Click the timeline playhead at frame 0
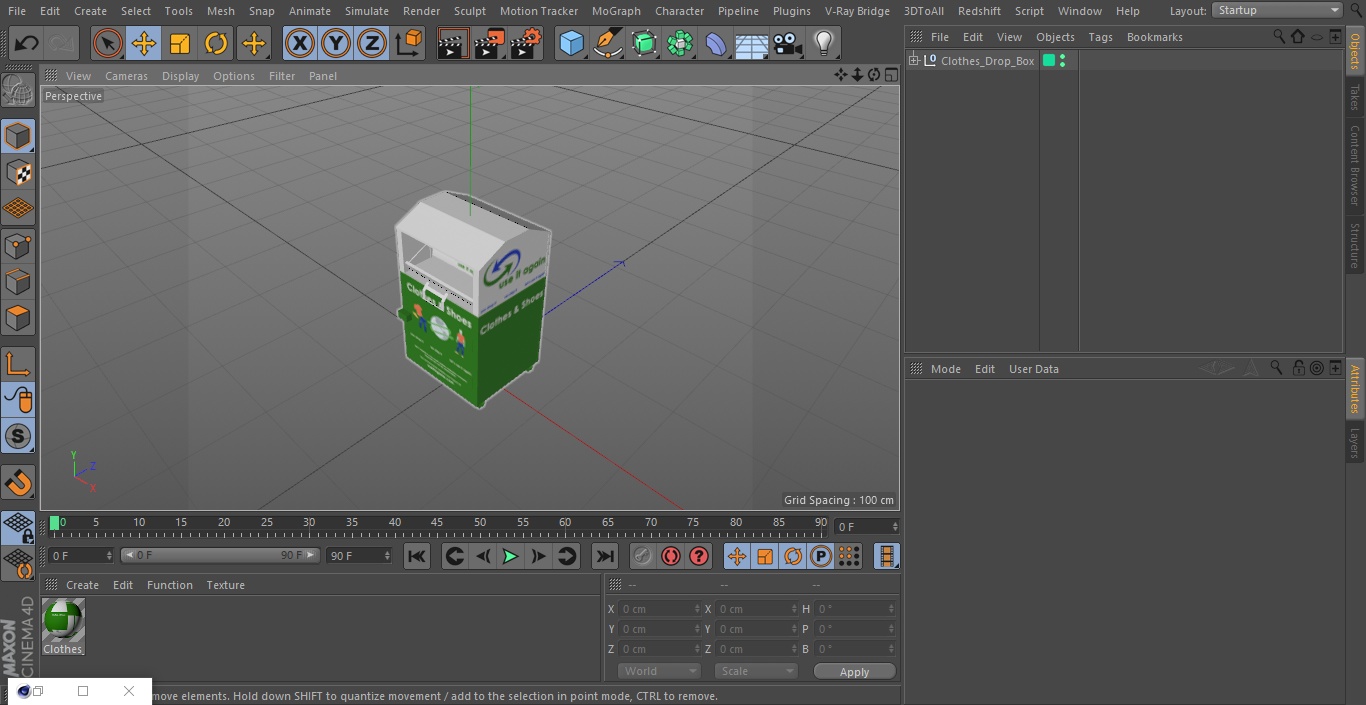 pos(55,522)
